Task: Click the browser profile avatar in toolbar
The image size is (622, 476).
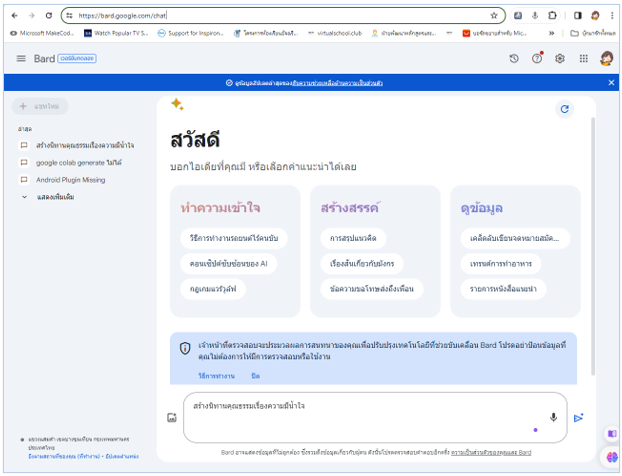Action: point(595,15)
